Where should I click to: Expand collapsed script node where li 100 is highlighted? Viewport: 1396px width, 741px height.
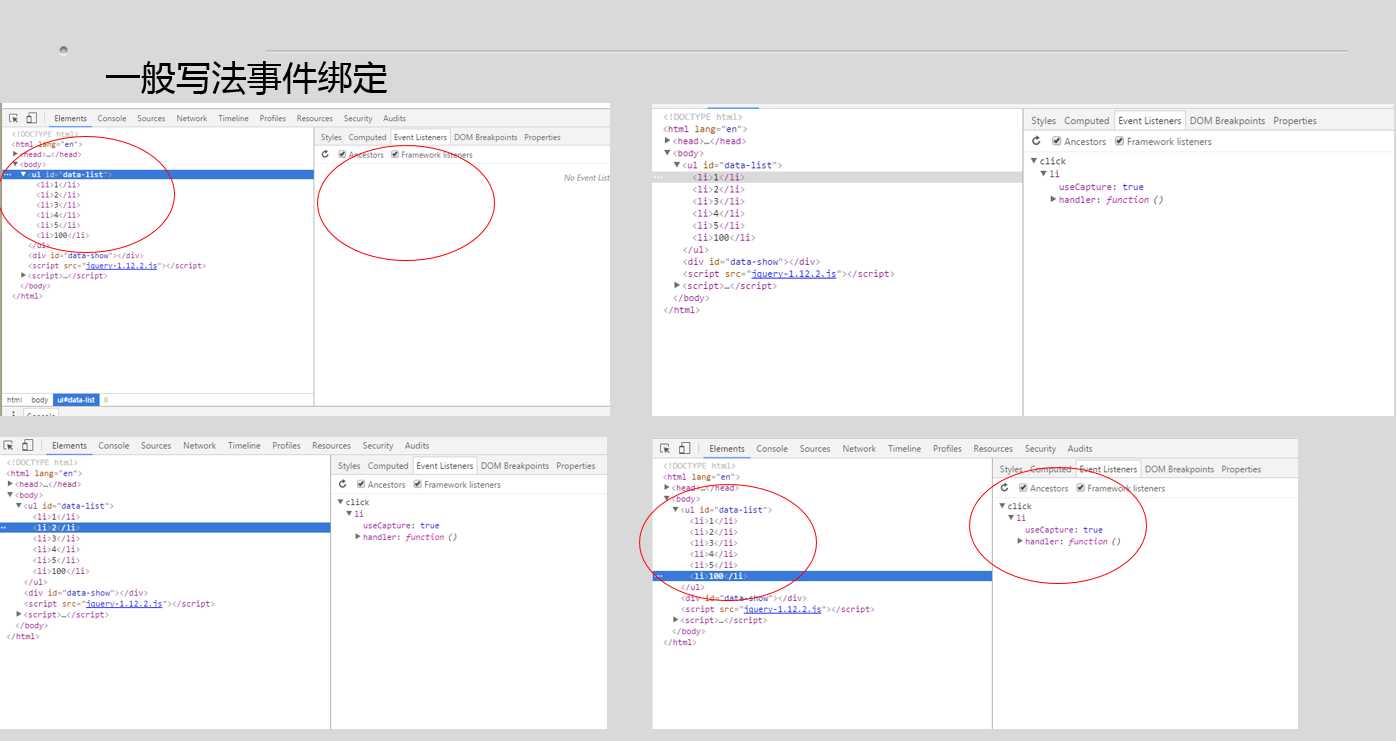[677, 620]
